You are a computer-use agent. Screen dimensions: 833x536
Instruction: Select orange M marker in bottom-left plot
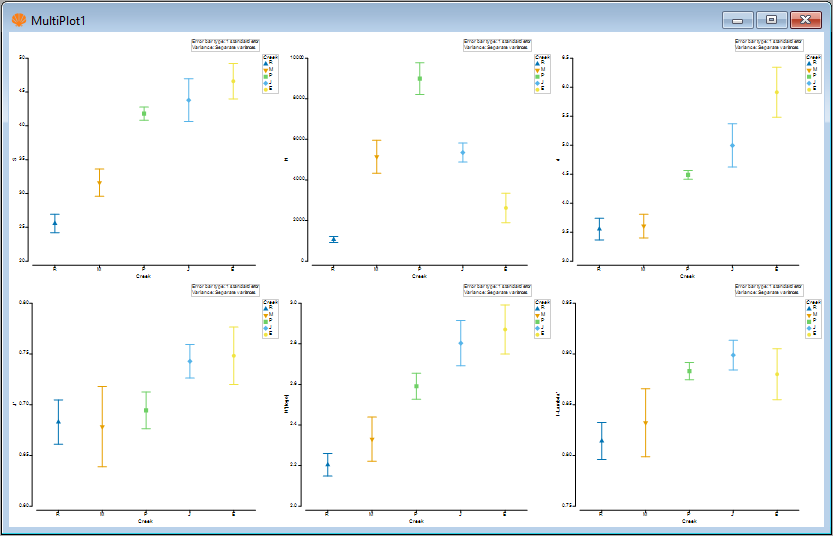click(x=102, y=427)
